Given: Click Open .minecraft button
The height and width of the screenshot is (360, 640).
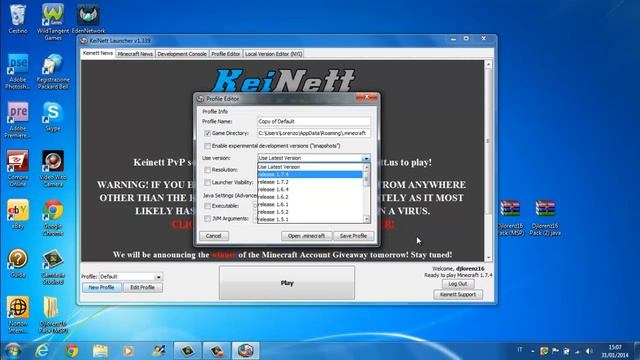Looking at the screenshot, I should pyautogui.click(x=307, y=236).
